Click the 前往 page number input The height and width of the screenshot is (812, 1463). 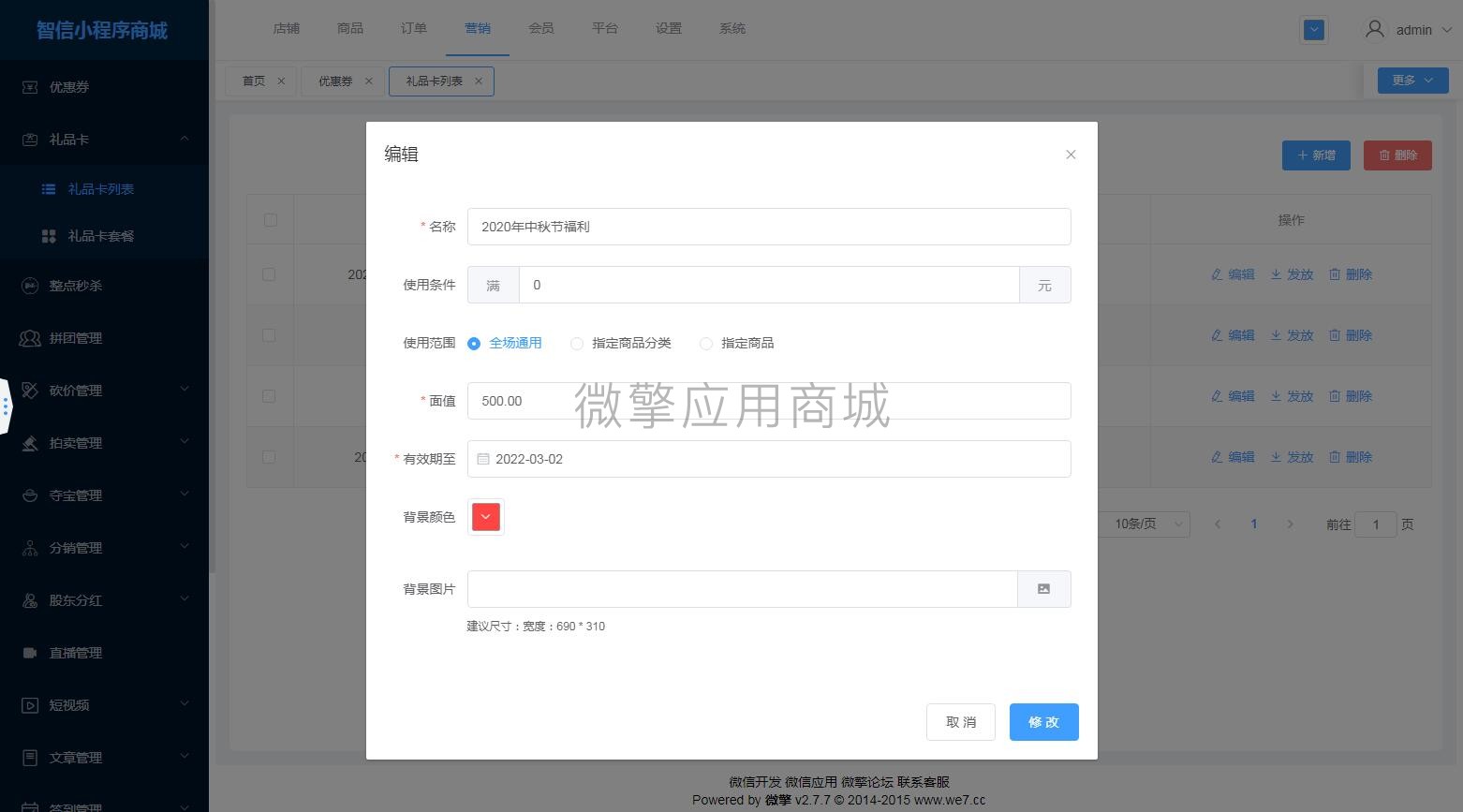tap(1376, 524)
